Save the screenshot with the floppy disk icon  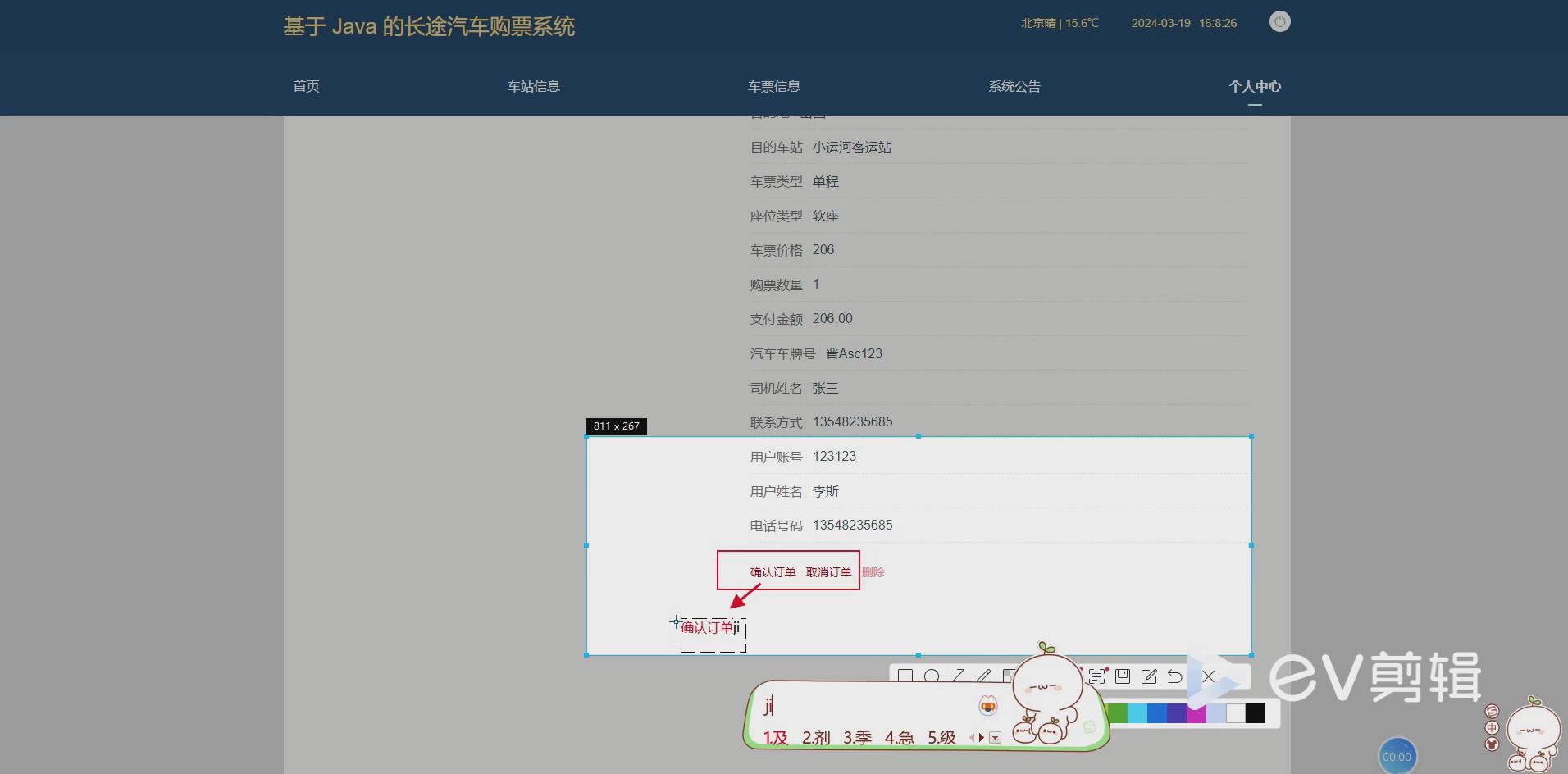[x=1122, y=677]
